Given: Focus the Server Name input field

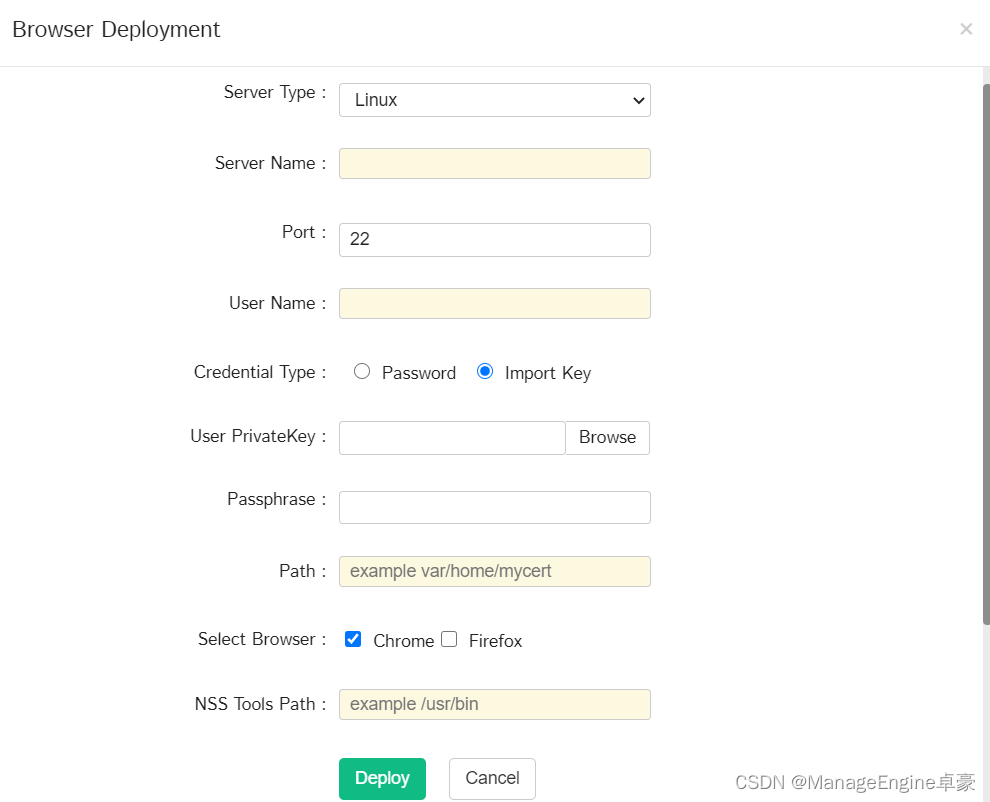Looking at the screenshot, I should (494, 164).
